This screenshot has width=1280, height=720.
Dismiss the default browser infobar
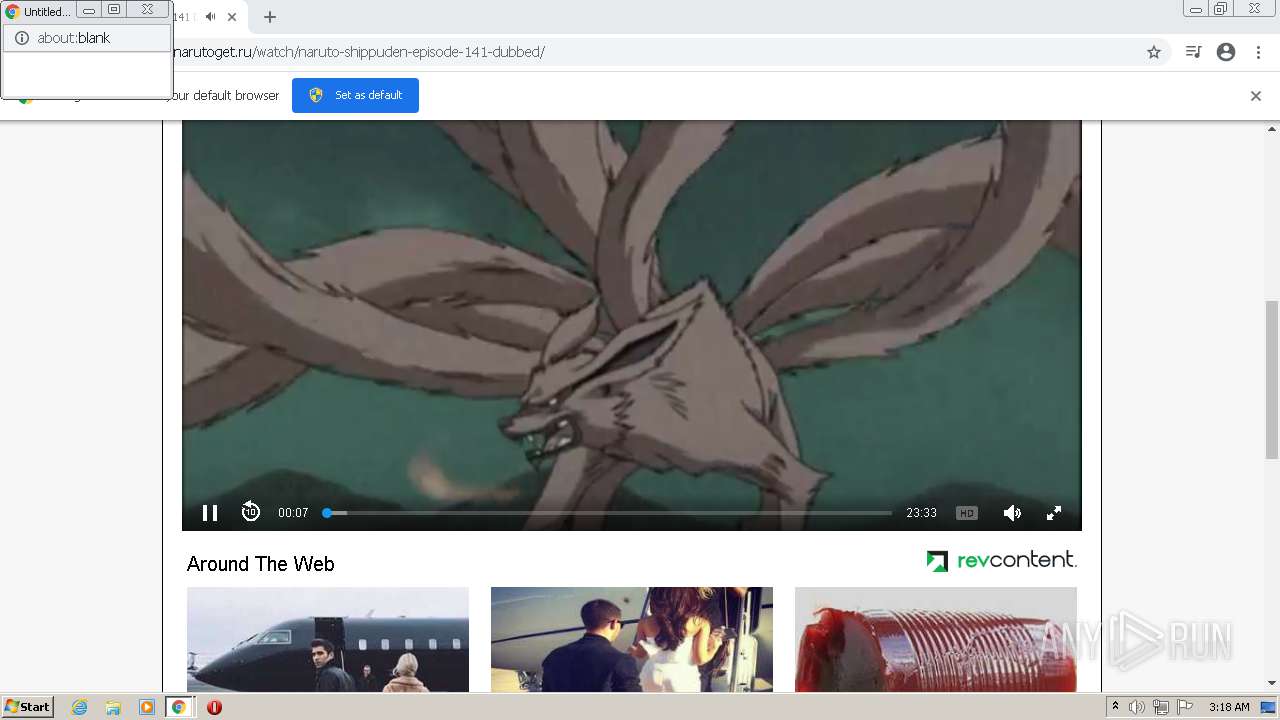pyautogui.click(x=1256, y=96)
